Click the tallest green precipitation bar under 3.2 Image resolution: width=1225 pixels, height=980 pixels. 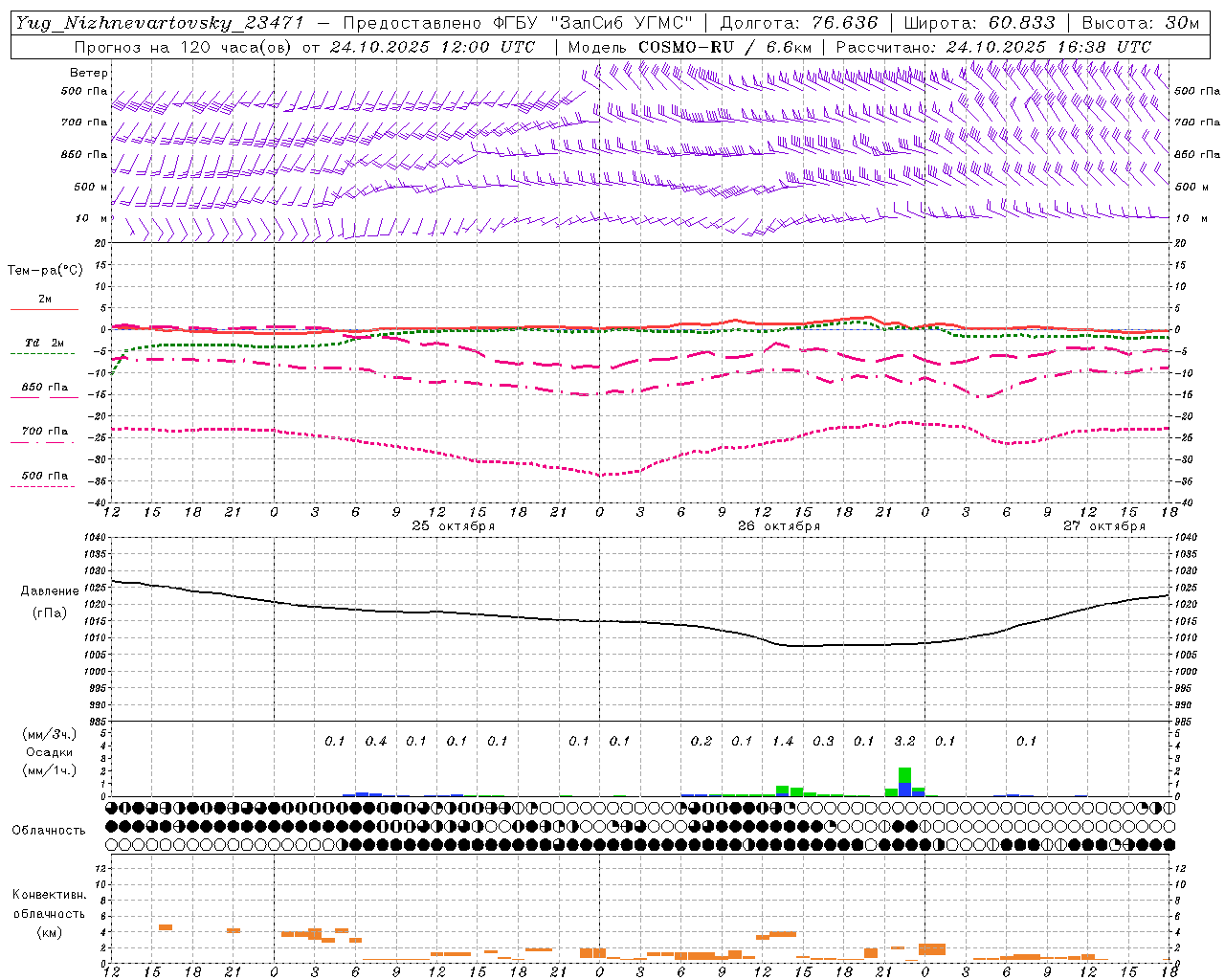click(904, 775)
